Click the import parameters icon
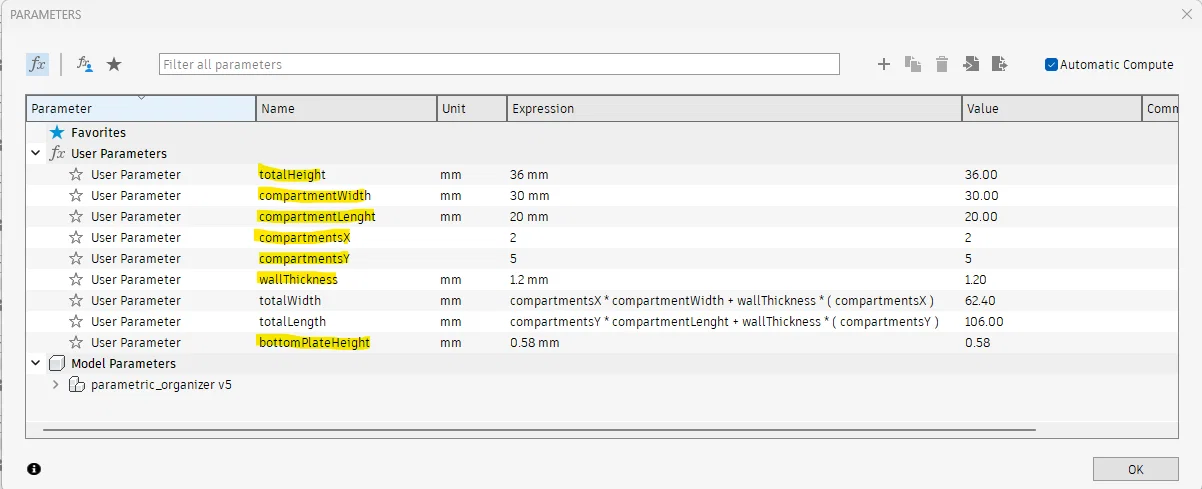This screenshot has width=1202, height=489. point(970,64)
